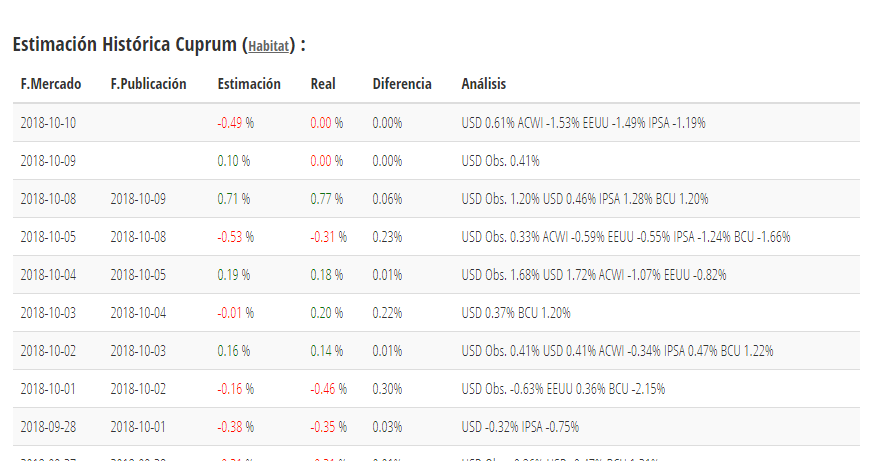
Task: Open the Habitat link in the heading
Action: (x=268, y=46)
